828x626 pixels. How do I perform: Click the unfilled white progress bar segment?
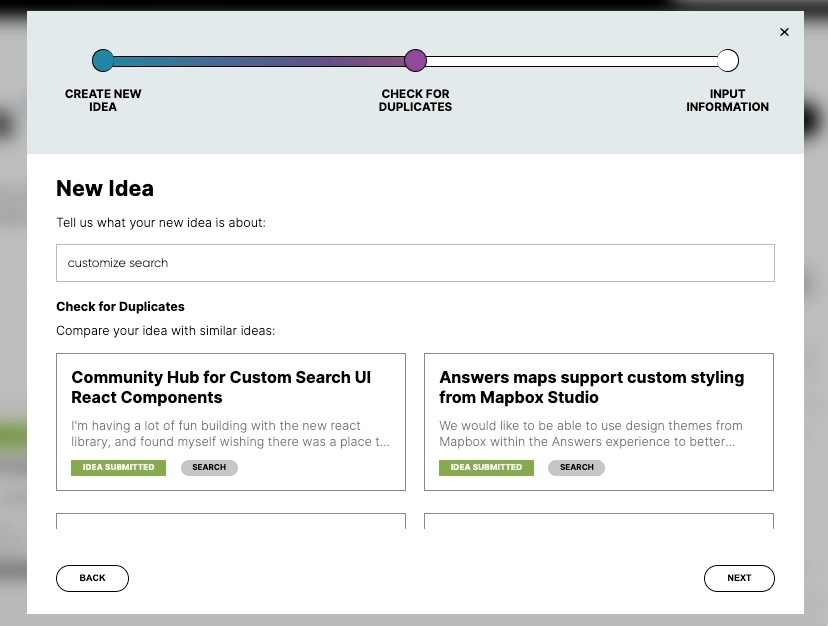(x=571, y=61)
